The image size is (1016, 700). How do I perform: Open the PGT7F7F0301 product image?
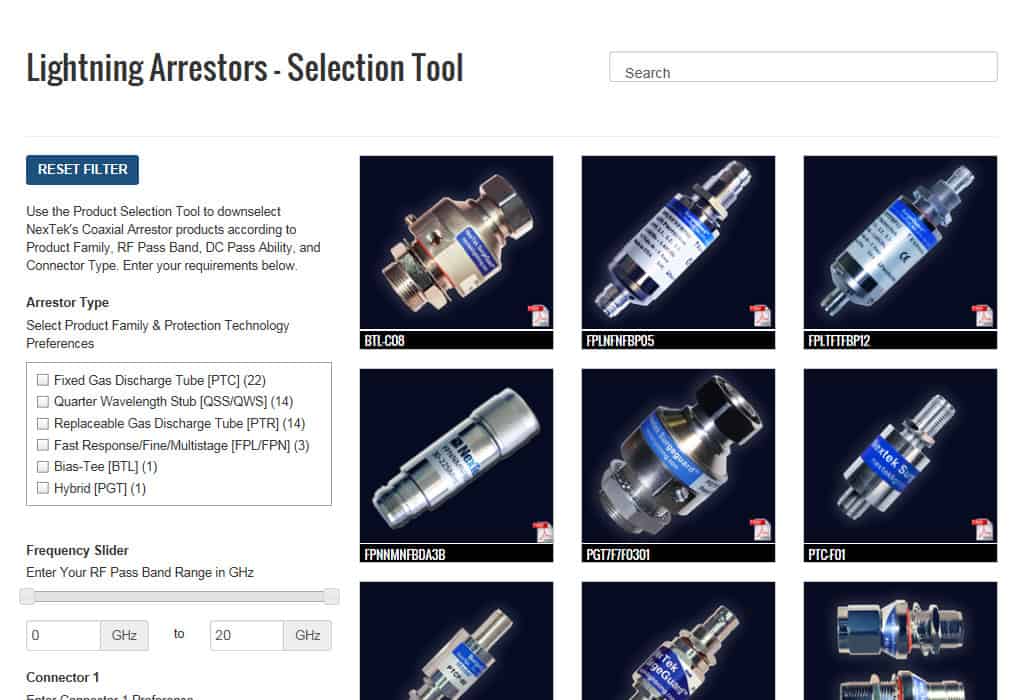pos(678,456)
